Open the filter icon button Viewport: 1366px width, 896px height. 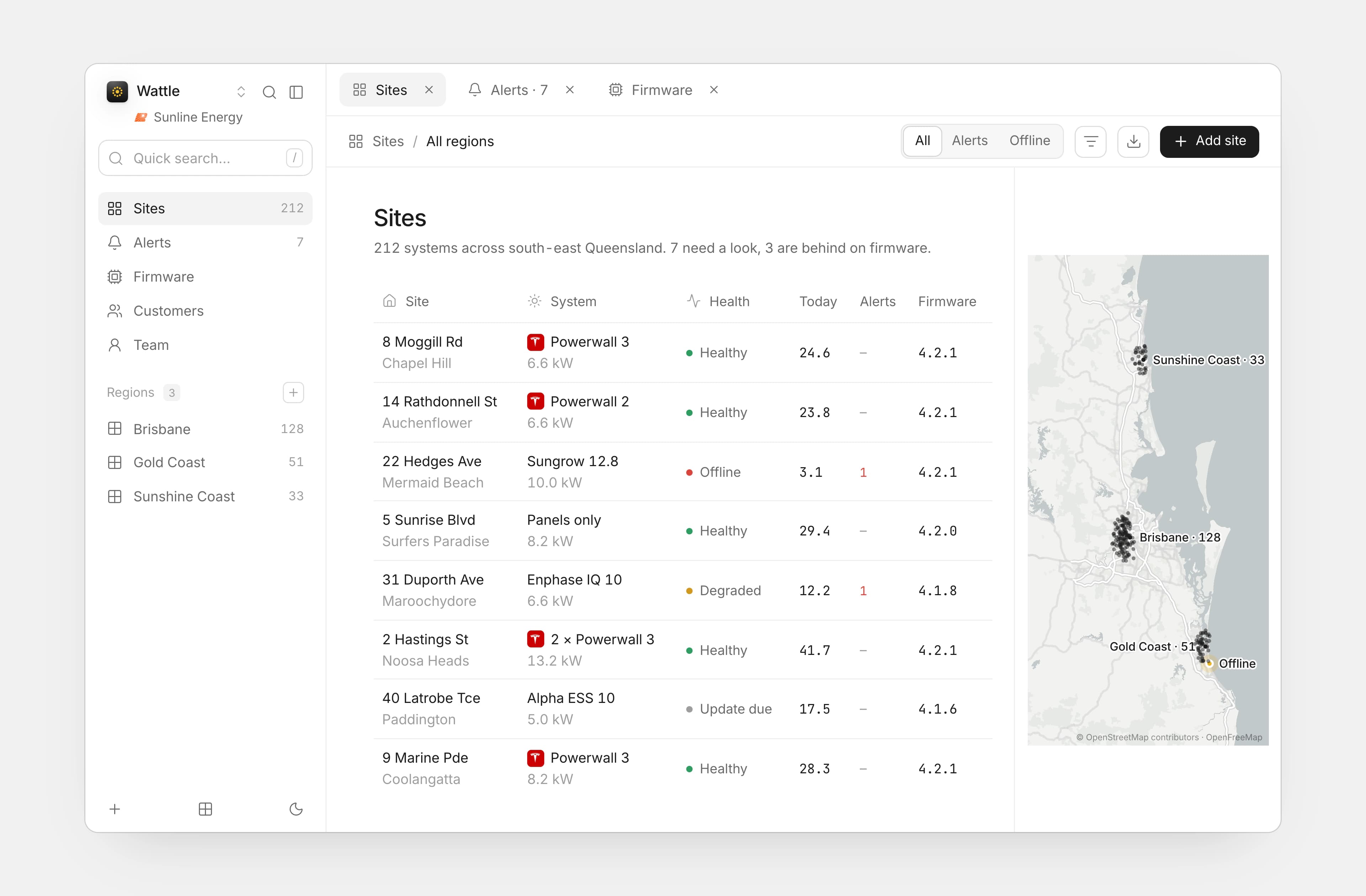pyautogui.click(x=1091, y=141)
